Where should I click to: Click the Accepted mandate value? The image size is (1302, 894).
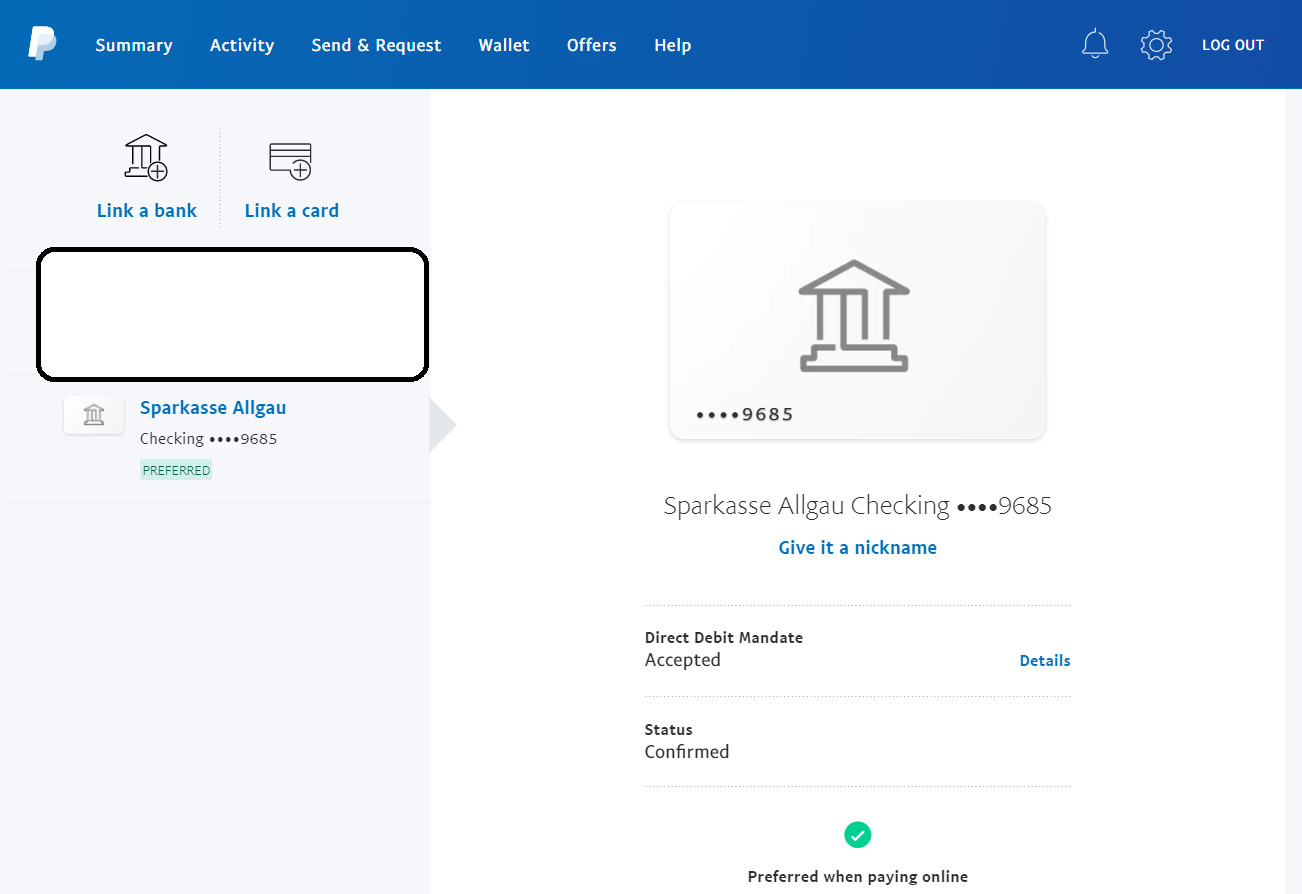(682, 660)
